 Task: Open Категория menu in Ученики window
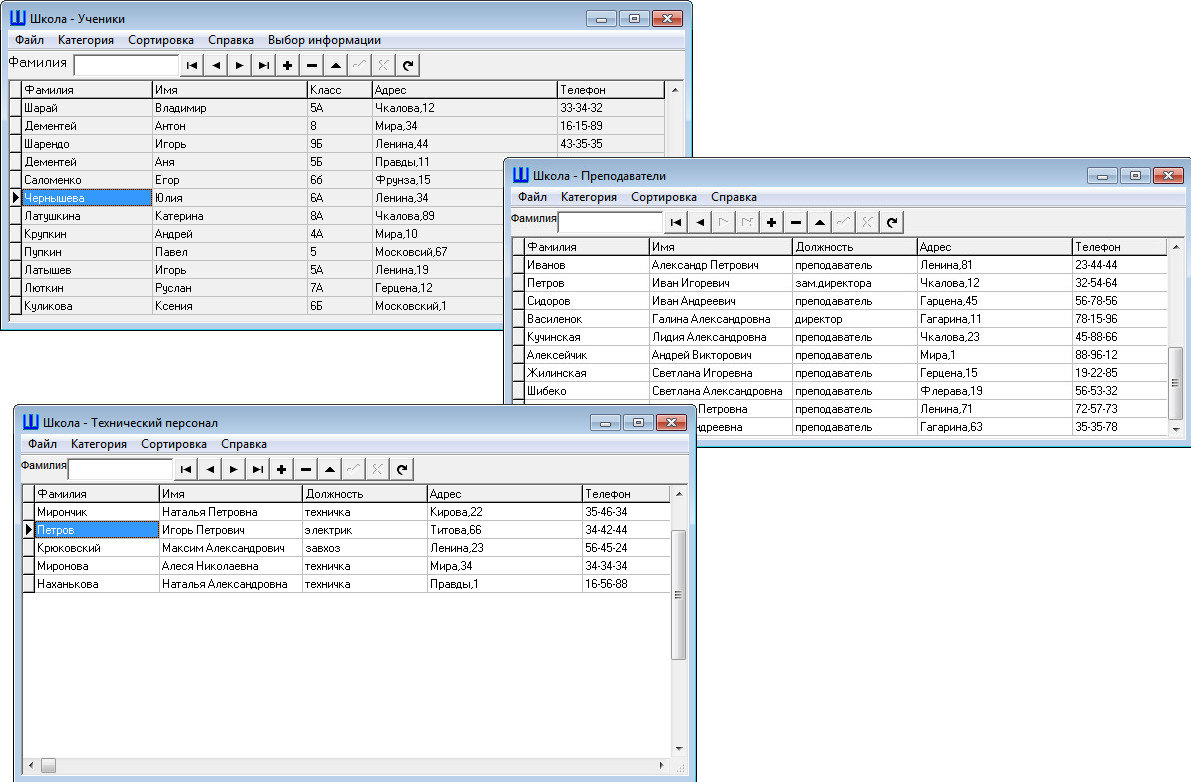[x=86, y=40]
